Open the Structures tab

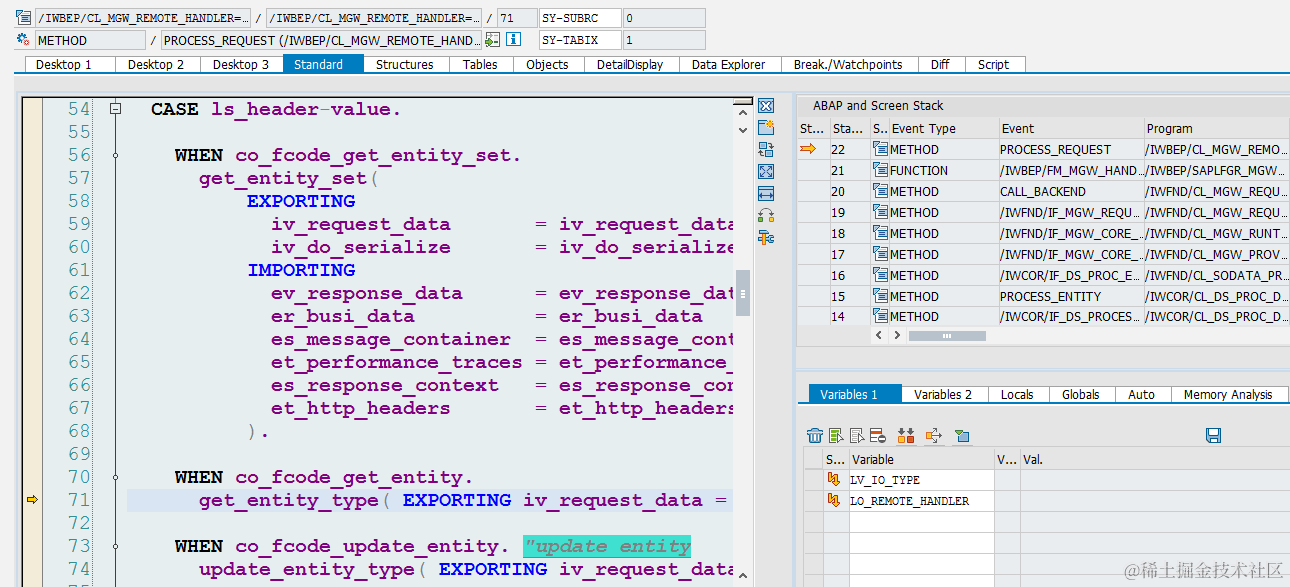pos(405,64)
